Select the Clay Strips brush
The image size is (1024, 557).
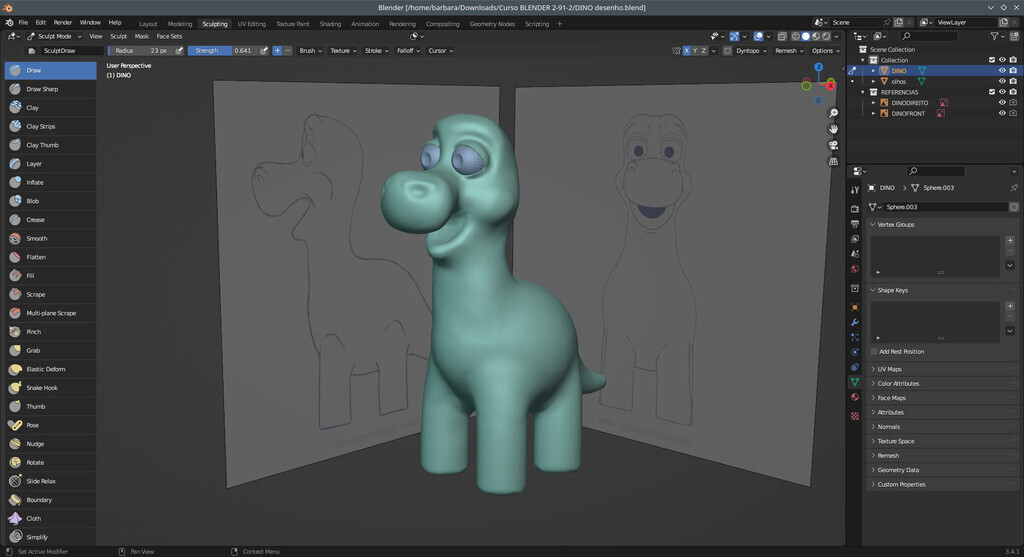click(x=40, y=126)
